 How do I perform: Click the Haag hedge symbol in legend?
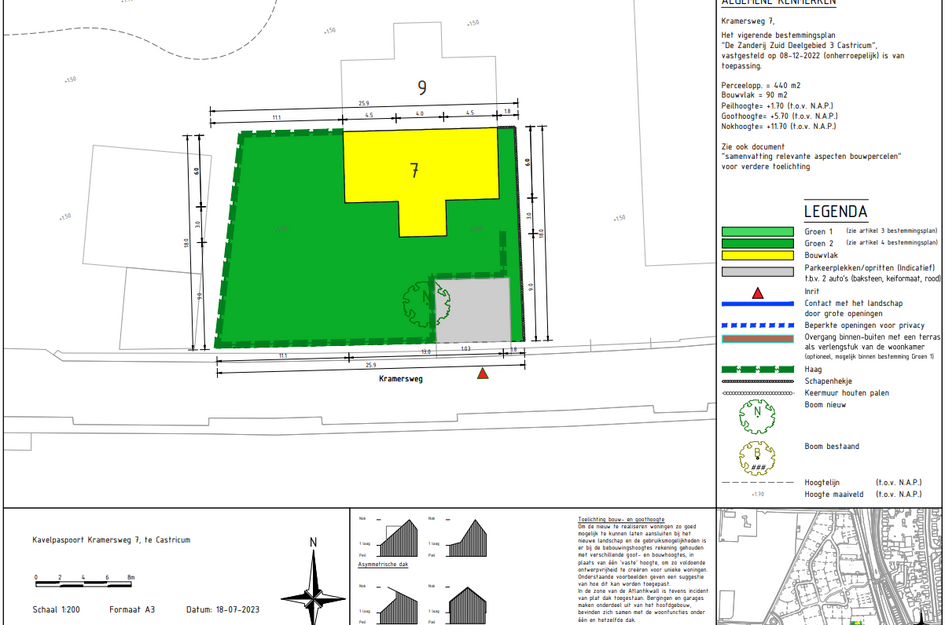pos(758,369)
